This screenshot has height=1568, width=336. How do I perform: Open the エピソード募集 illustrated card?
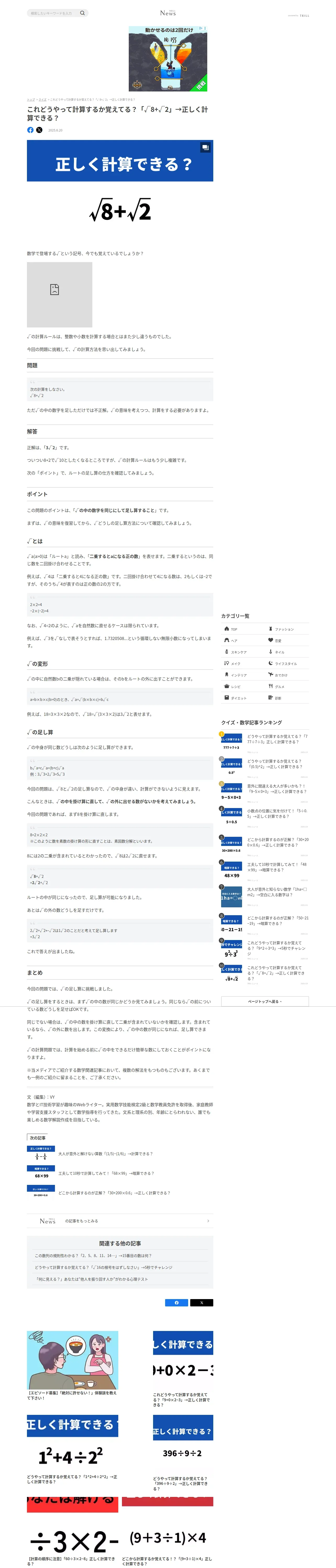point(72,1366)
